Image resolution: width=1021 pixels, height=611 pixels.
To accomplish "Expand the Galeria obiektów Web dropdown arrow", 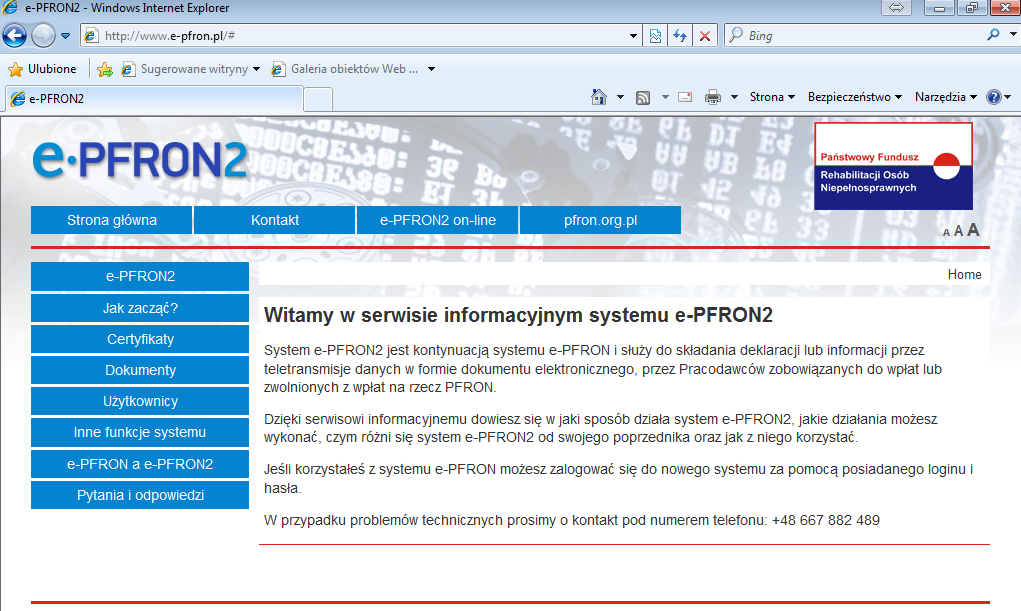I will [x=431, y=69].
